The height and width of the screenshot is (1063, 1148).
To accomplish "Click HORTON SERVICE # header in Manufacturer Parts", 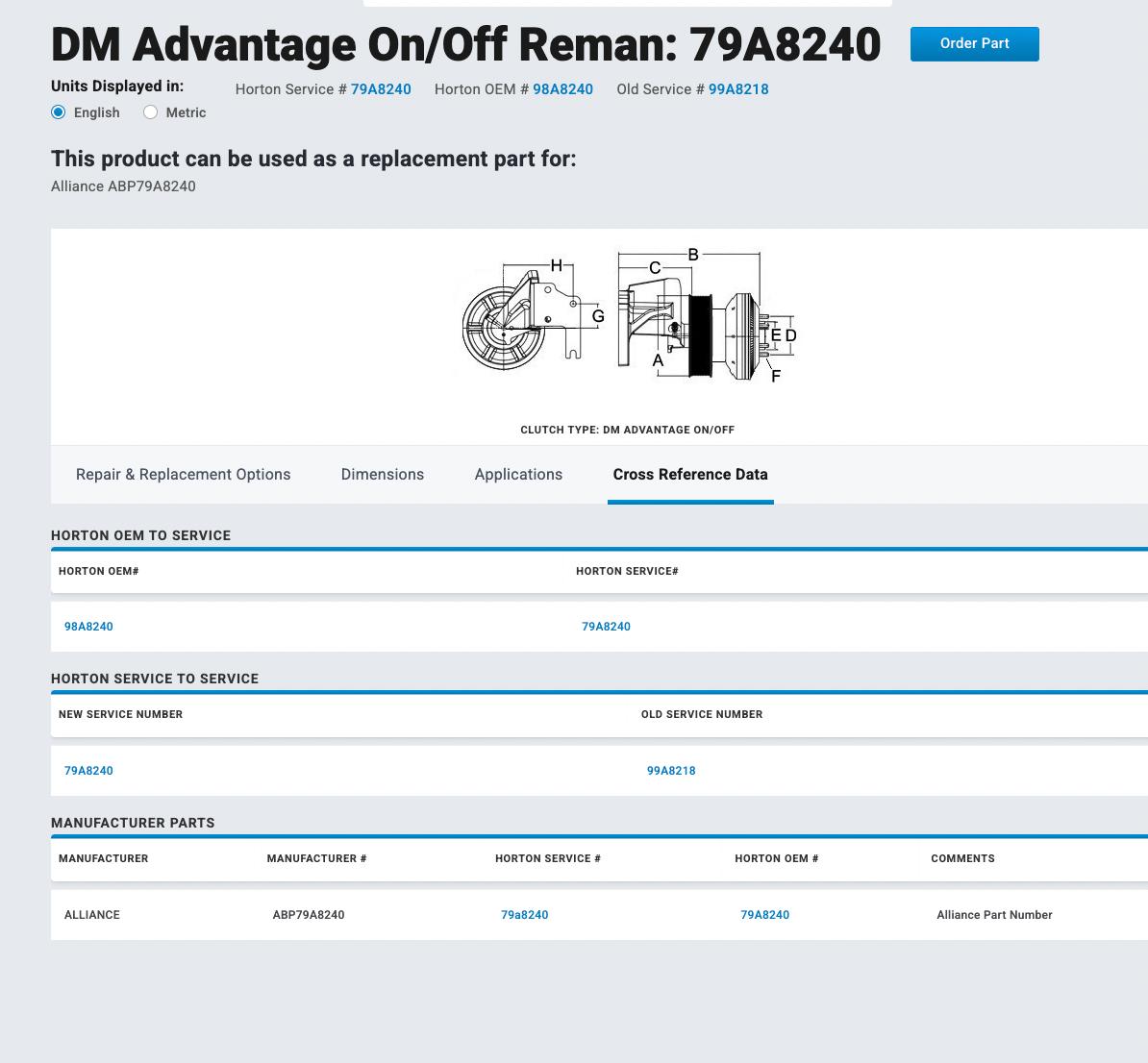I will (x=548, y=858).
